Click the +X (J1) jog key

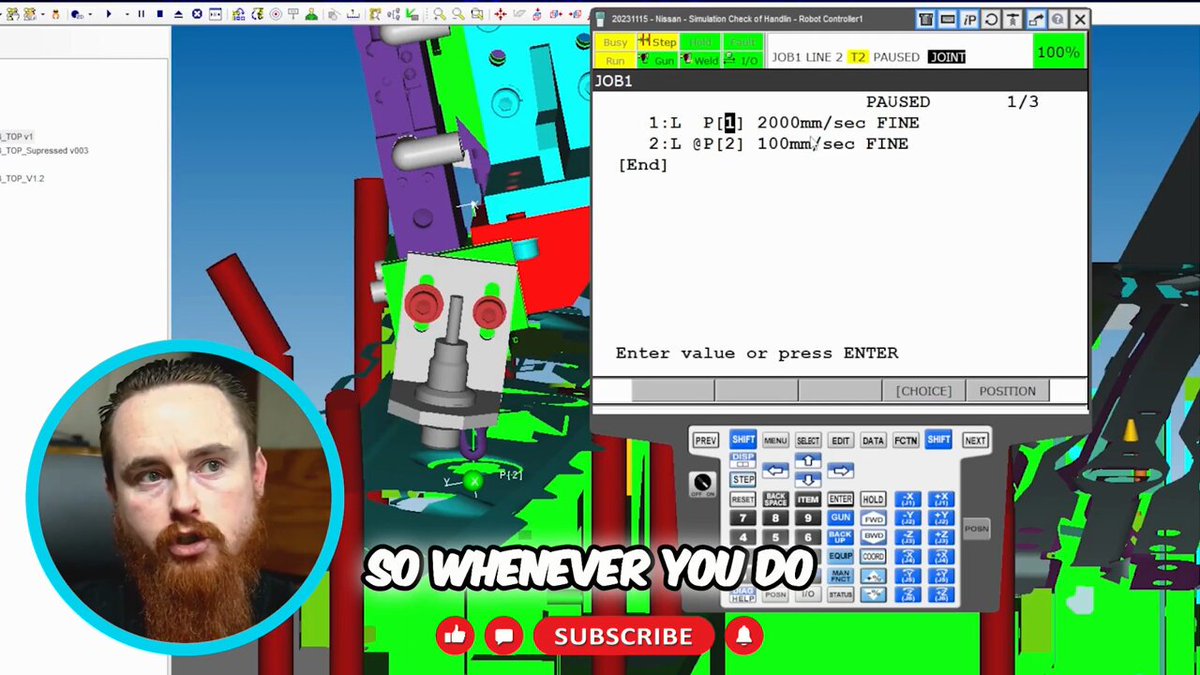(941, 499)
